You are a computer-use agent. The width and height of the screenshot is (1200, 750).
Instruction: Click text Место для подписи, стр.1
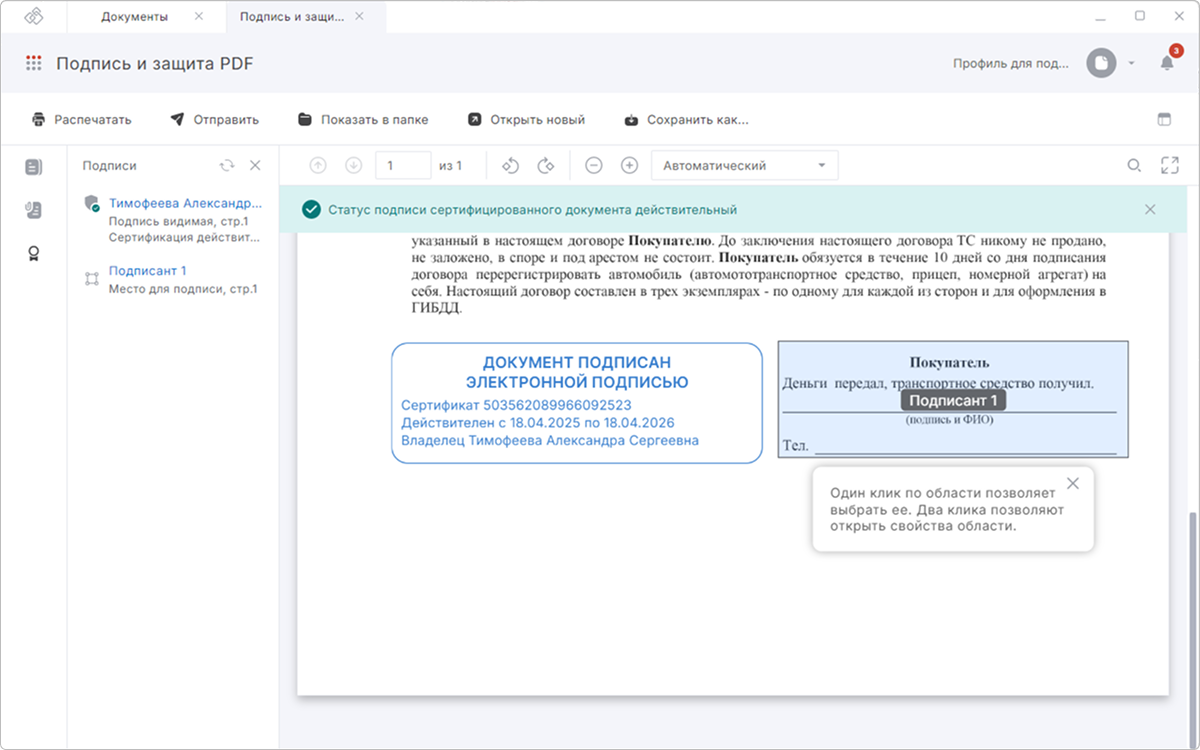tap(183, 289)
